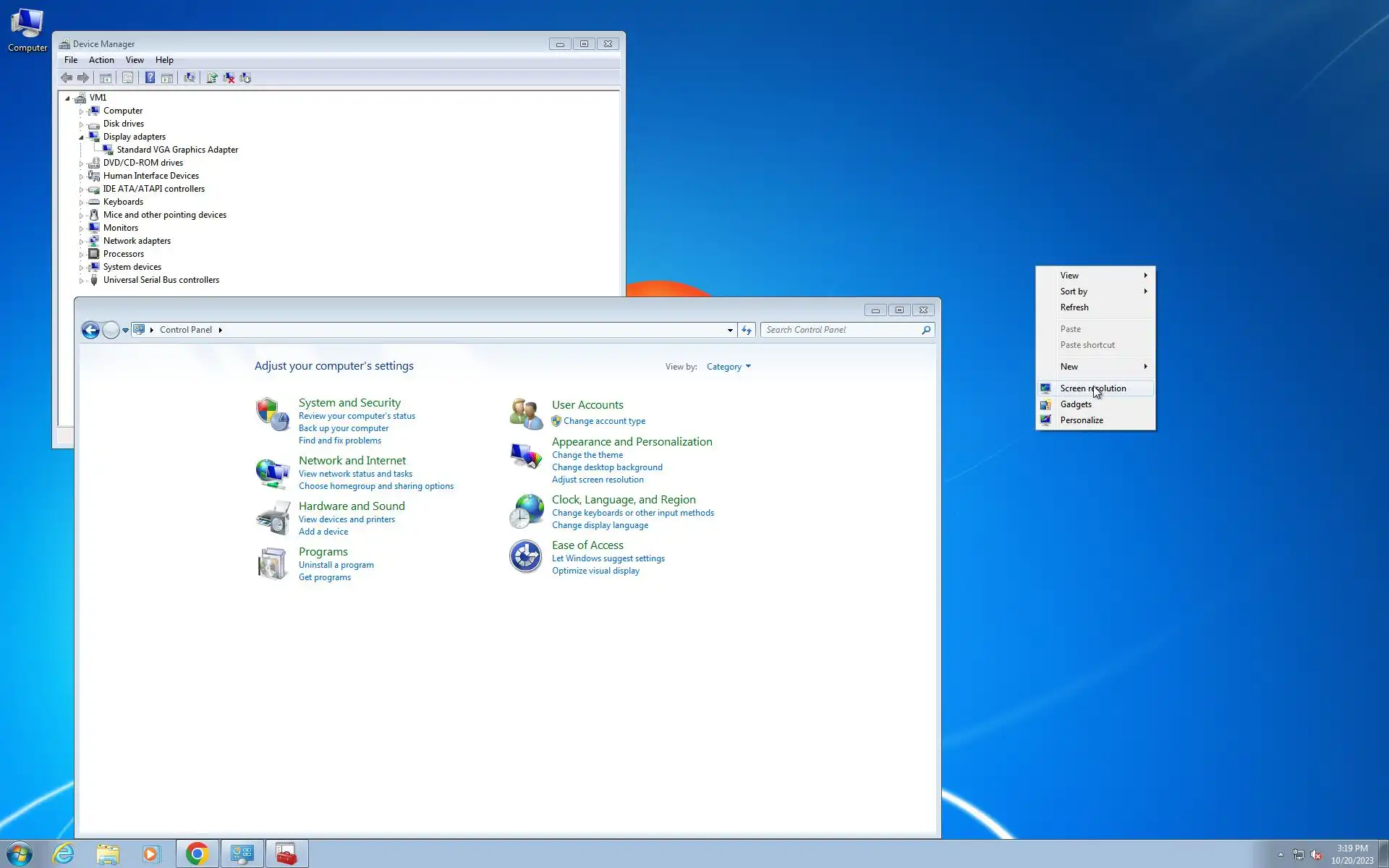Click the Uninstall device toolbar icon
1389x868 pixels.
click(229, 78)
